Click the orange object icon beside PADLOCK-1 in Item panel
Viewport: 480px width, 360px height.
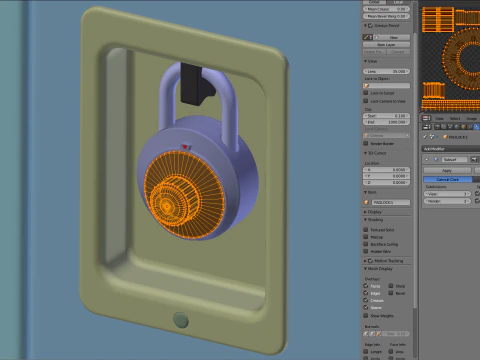point(367,202)
